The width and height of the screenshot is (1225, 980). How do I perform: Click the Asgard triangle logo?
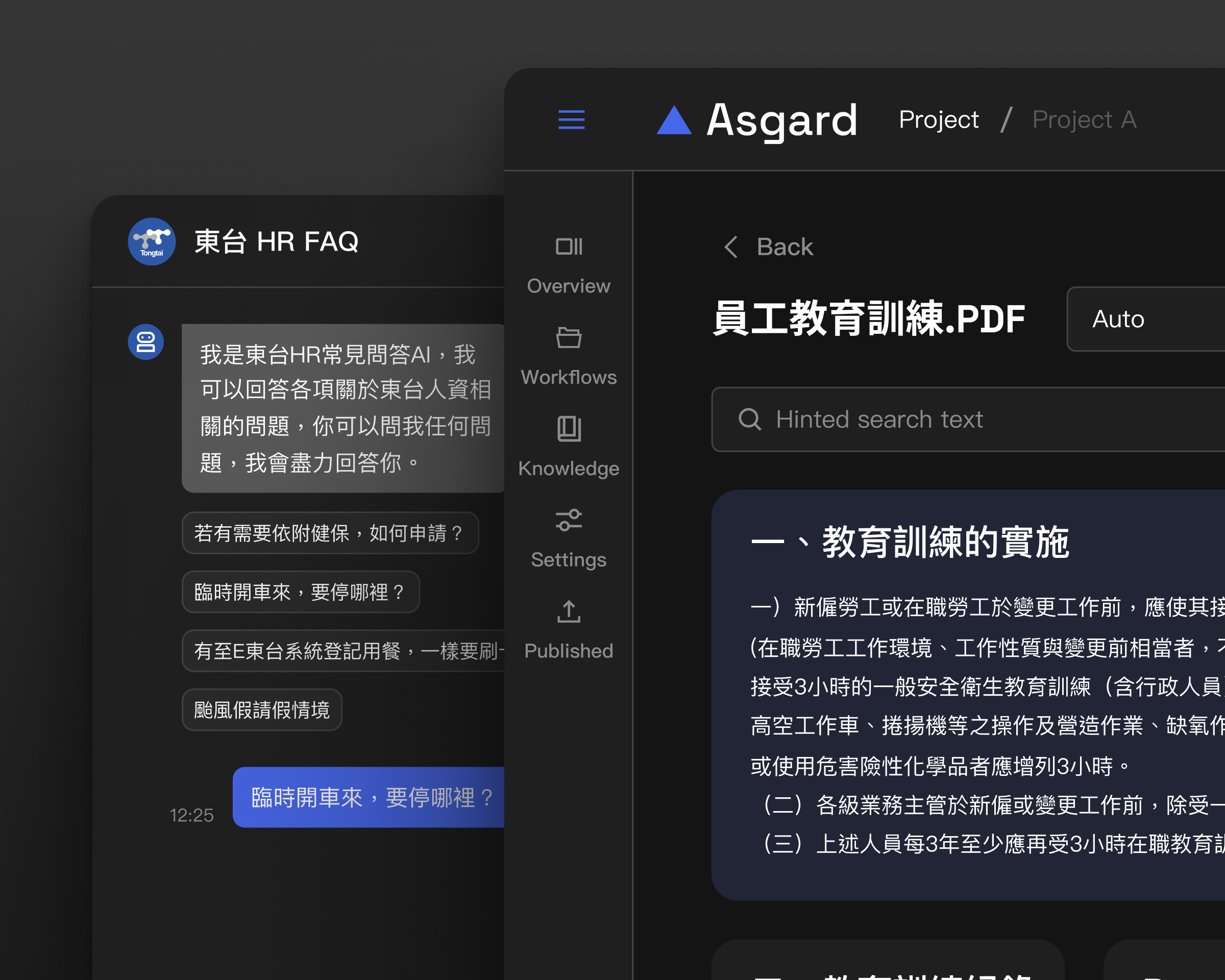[x=673, y=120]
